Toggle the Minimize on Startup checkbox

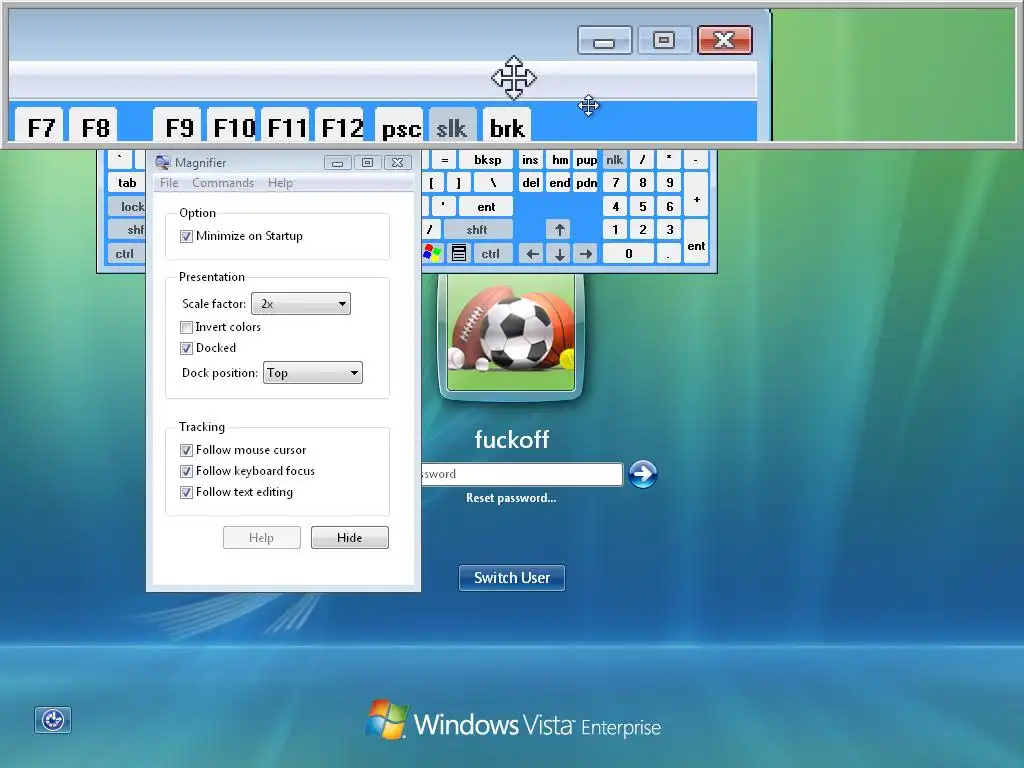coord(186,236)
